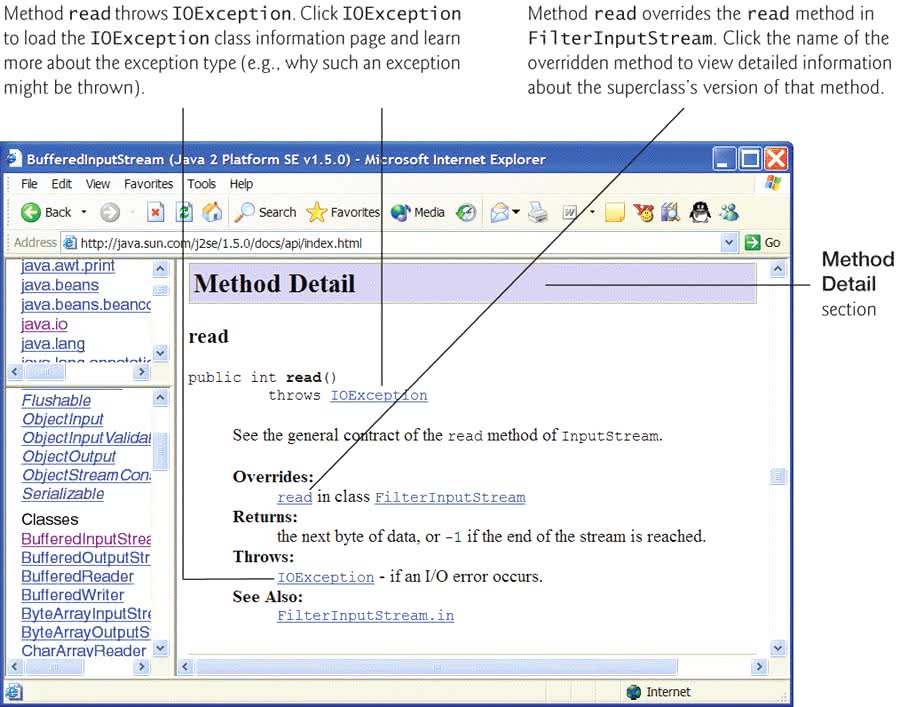Select the CharArrayReader class link

click(x=84, y=651)
